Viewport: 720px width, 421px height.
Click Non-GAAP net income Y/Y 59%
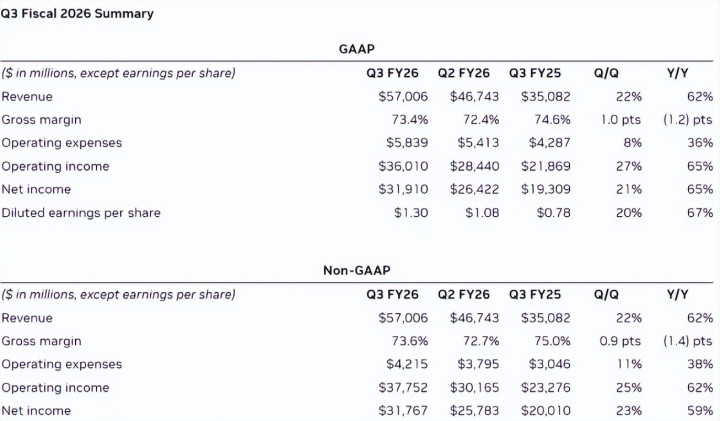click(699, 410)
